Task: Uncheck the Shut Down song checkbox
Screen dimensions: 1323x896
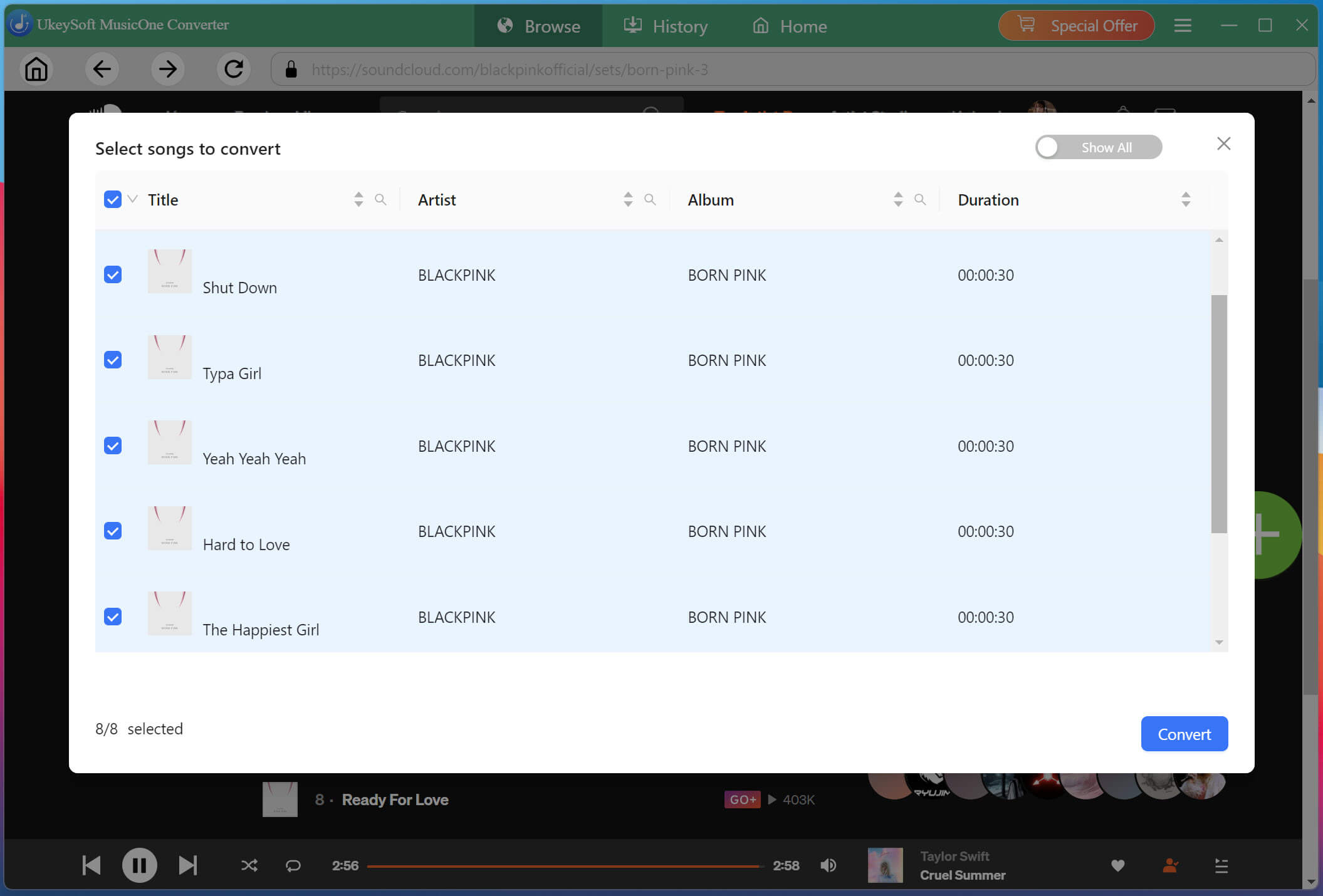Action: click(x=113, y=275)
